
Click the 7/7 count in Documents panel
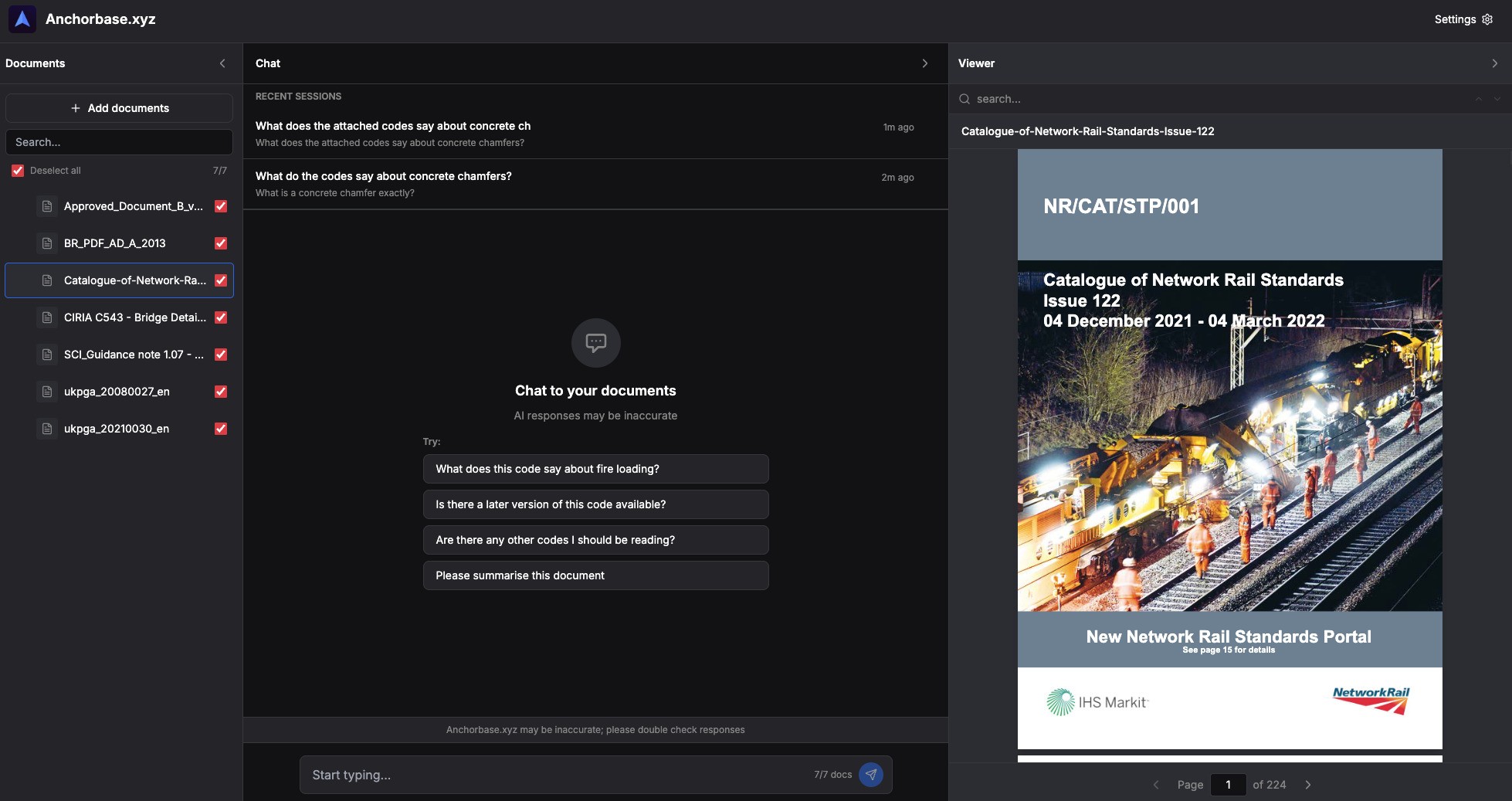point(219,171)
